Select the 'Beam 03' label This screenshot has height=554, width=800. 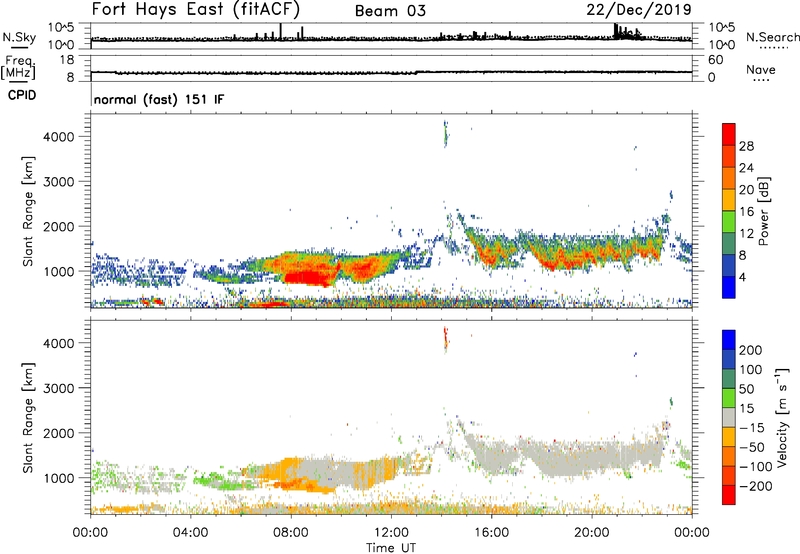(390, 11)
